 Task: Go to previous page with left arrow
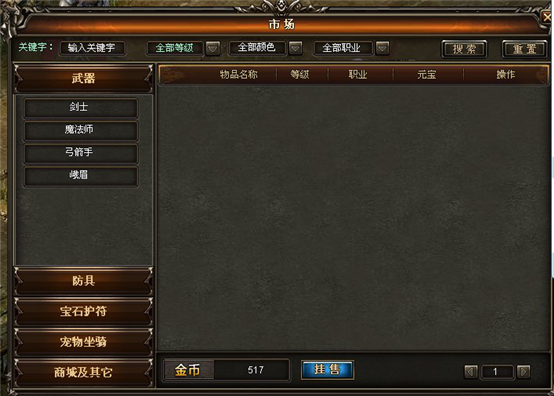471,372
